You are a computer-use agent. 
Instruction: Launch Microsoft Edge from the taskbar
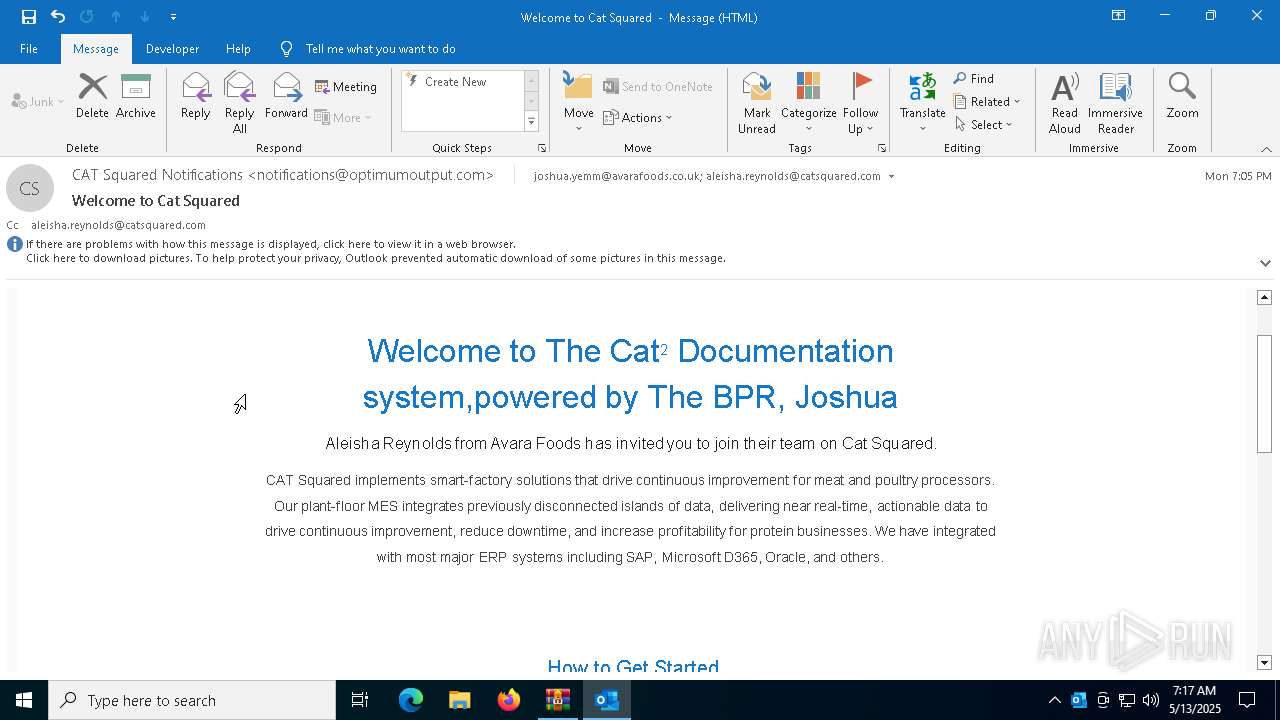pos(411,700)
